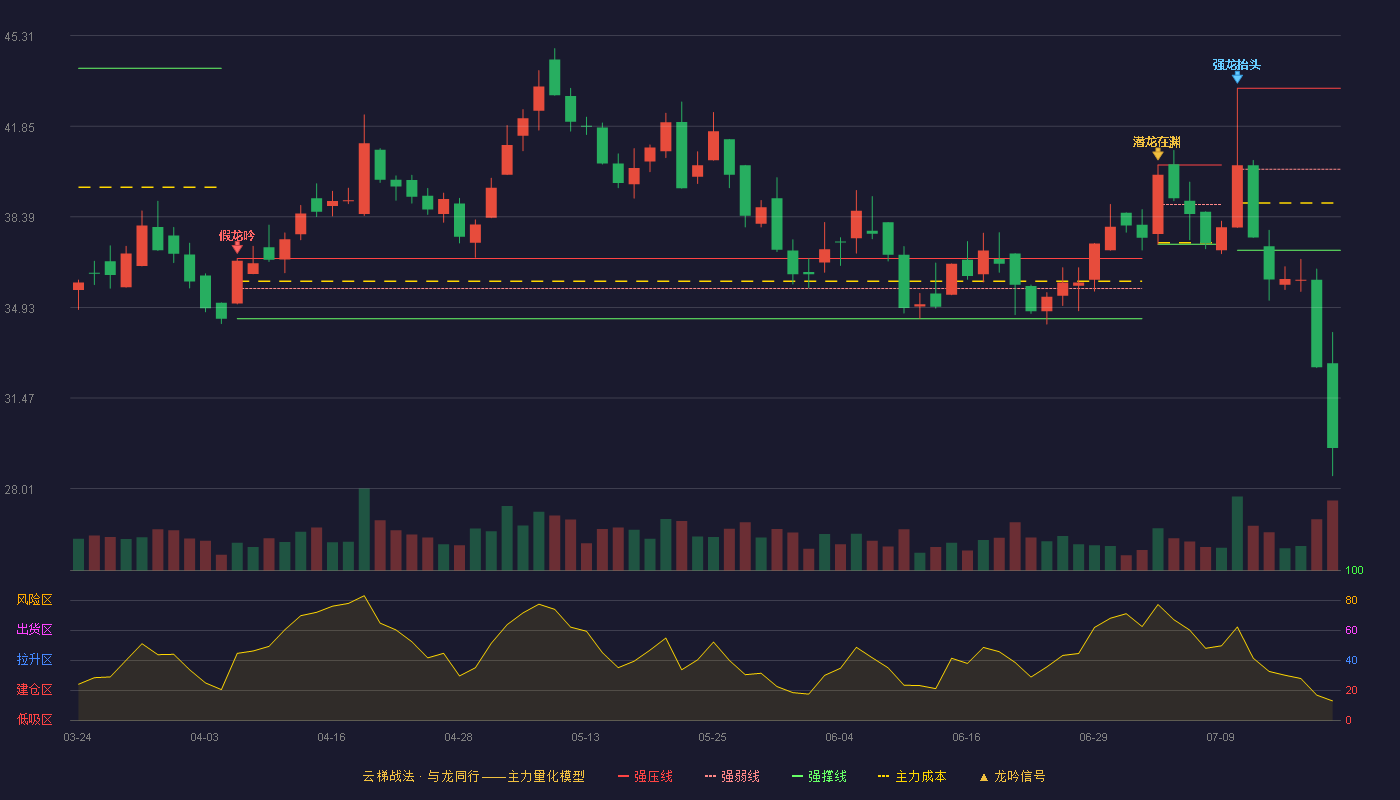Click the 07-09 date axis label

click(x=1220, y=737)
